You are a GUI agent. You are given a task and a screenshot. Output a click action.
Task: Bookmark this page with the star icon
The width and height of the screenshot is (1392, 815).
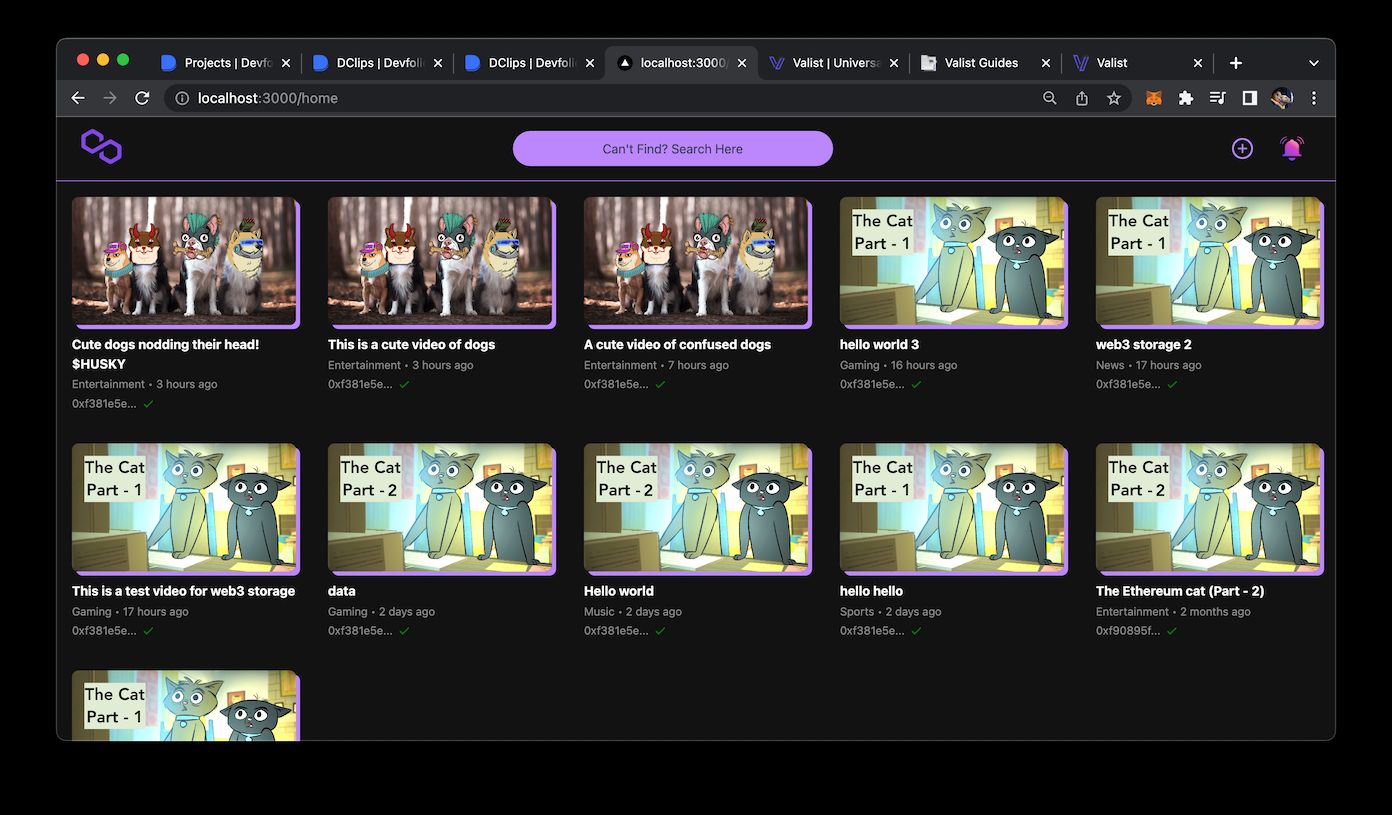click(x=1114, y=98)
